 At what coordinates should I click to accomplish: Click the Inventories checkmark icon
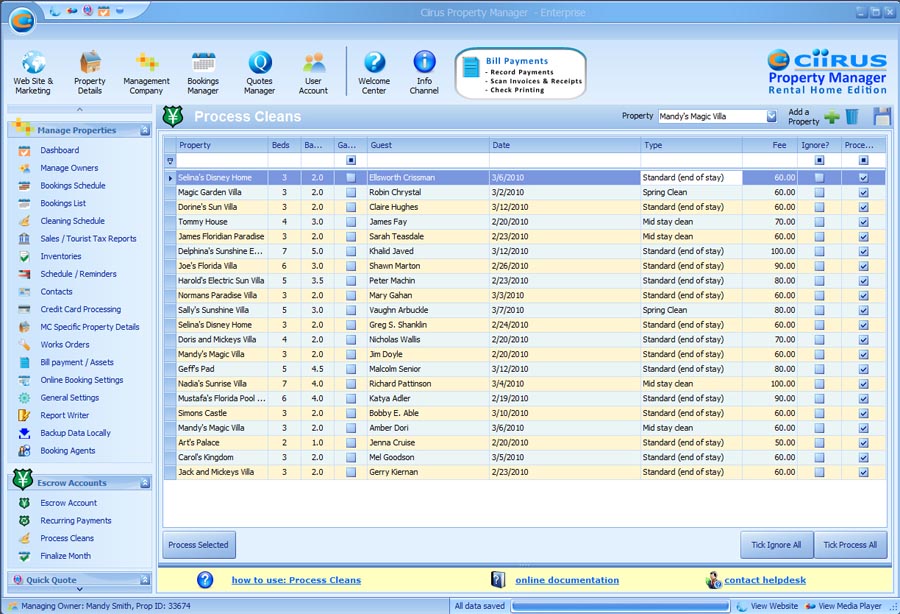click(24, 257)
